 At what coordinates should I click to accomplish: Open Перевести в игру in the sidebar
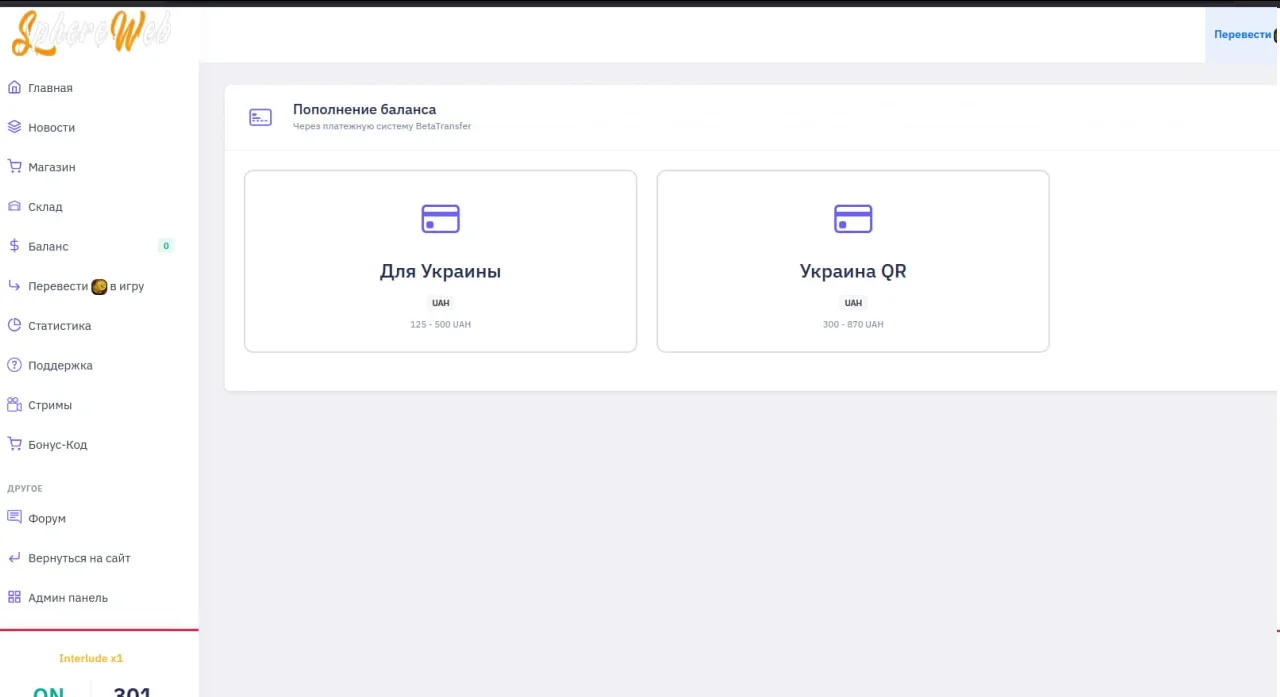86,286
